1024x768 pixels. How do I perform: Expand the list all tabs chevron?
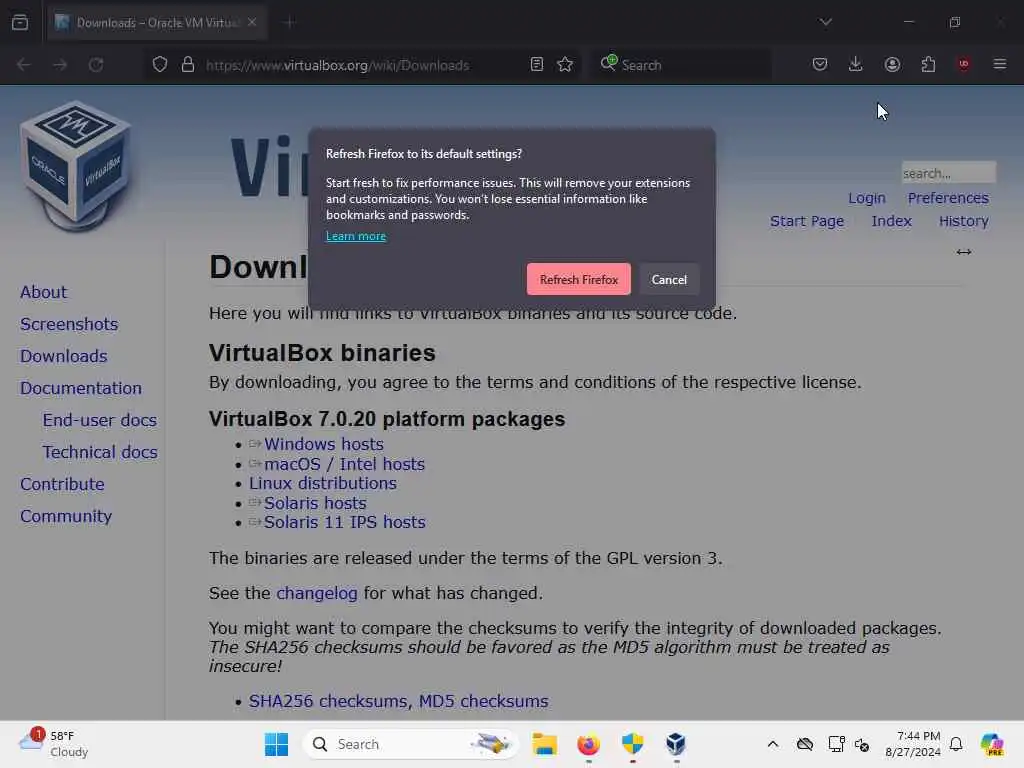click(x=825, y=22)
